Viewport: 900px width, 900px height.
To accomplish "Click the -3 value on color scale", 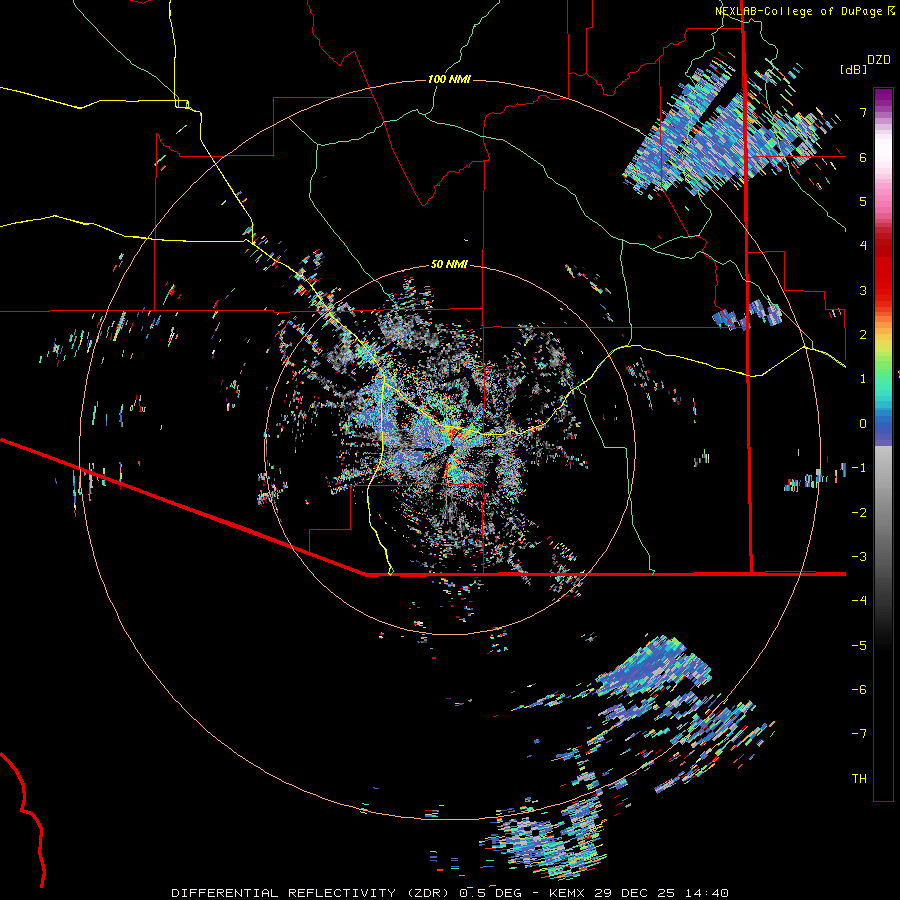I will (x=859, y=557).
